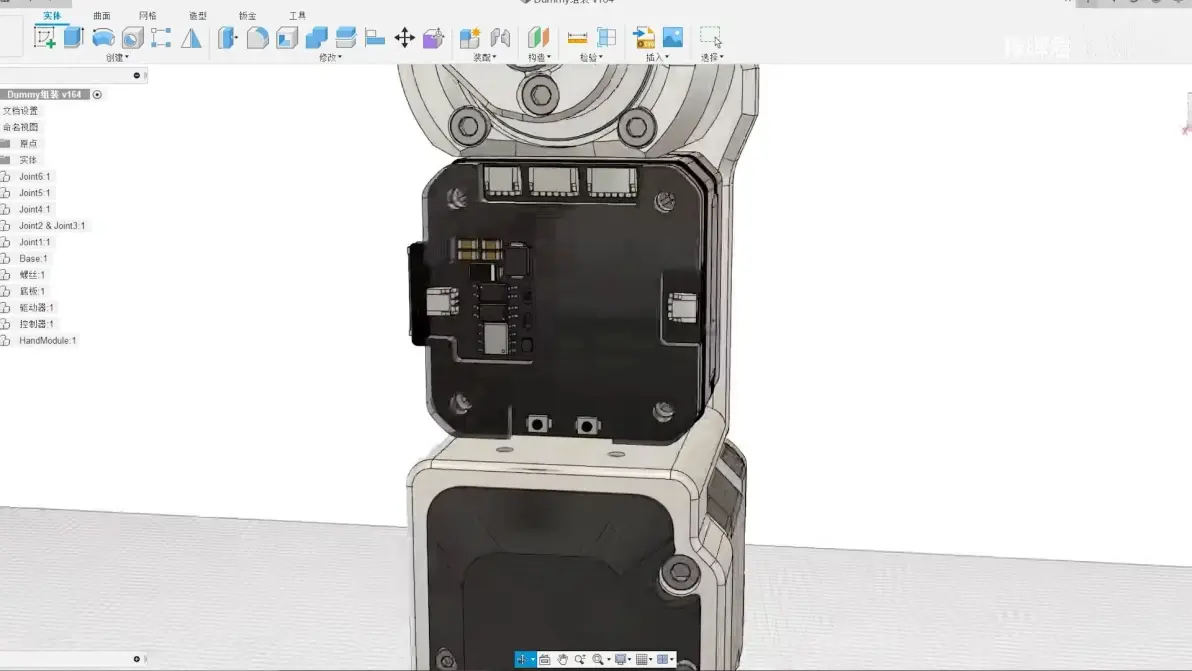Open the 插入 dropdown menu

tap(658, 58)
